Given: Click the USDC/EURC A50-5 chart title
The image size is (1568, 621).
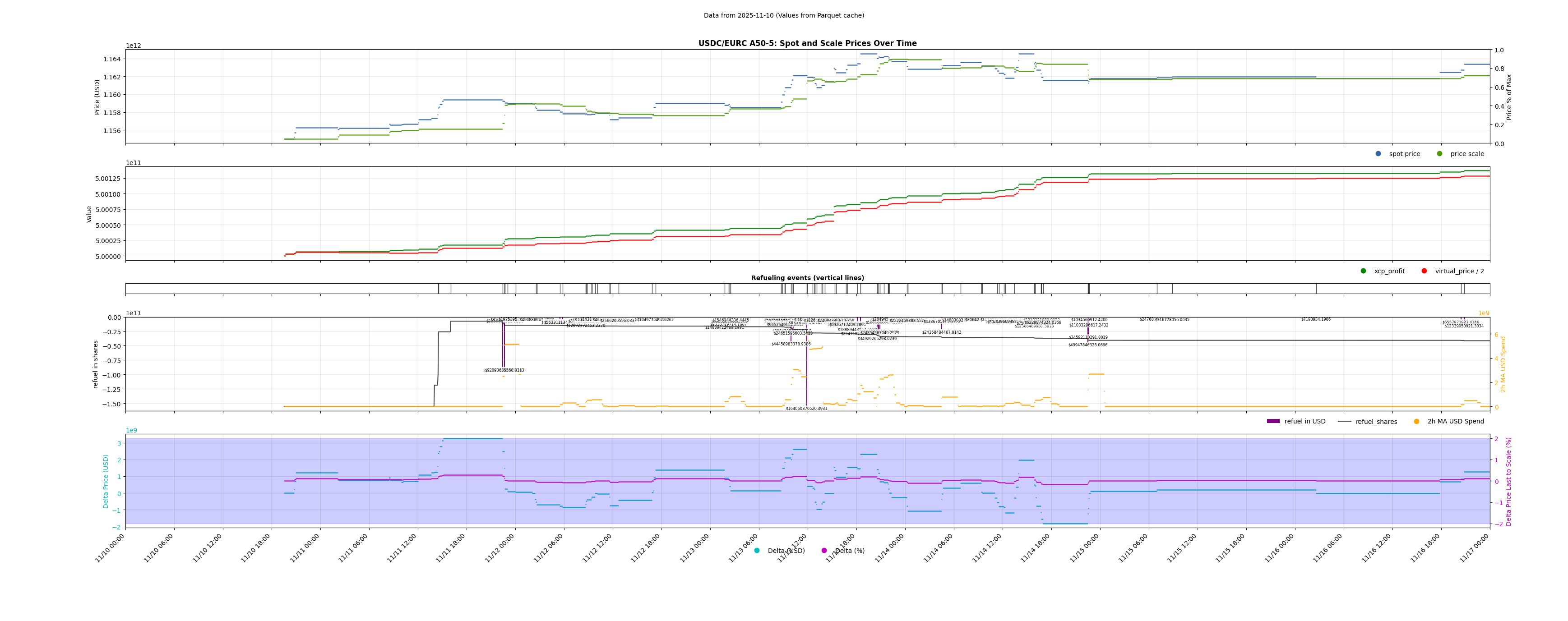Looking at the screenshot, I should [807, 43].
